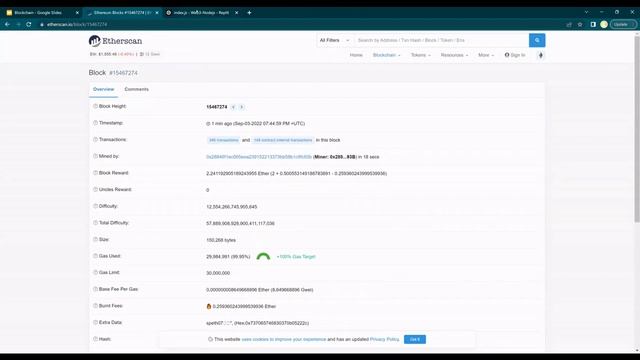Focus the search by address input field
Image resolution: width=640 pixels, height=360 pixels.
coord(441,40)
